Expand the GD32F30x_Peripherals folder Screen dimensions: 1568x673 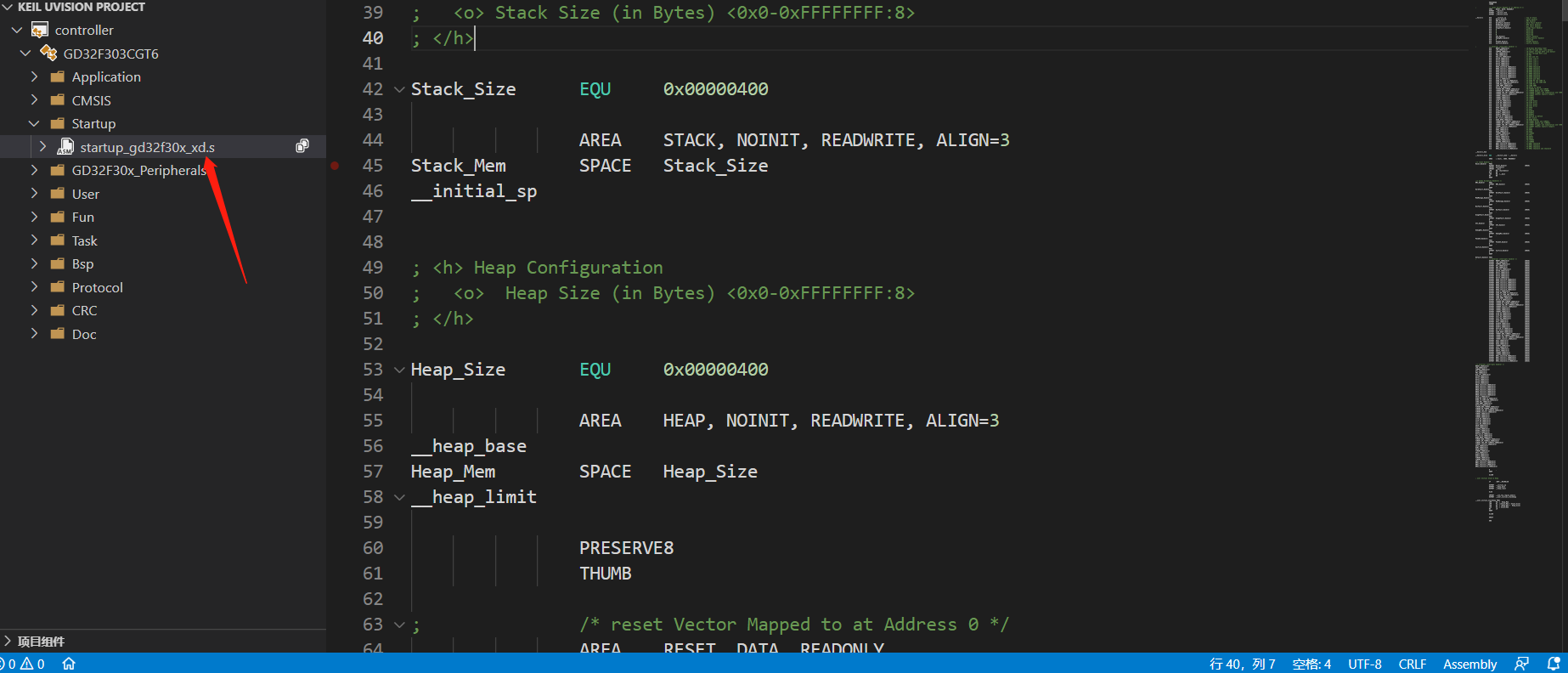point(34,171)
